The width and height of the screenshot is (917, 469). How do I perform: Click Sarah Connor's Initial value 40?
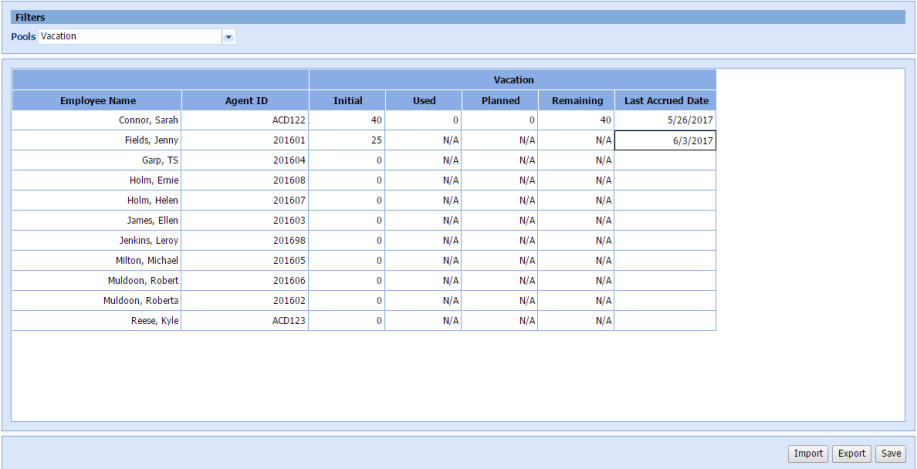tap(347, 120)
